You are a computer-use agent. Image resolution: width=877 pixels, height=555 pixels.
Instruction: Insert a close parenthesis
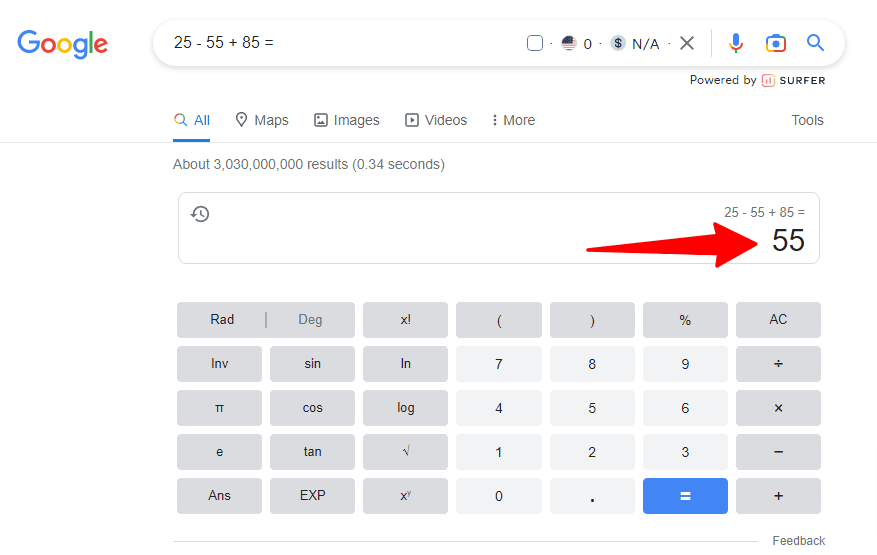(x=592, y=319)
